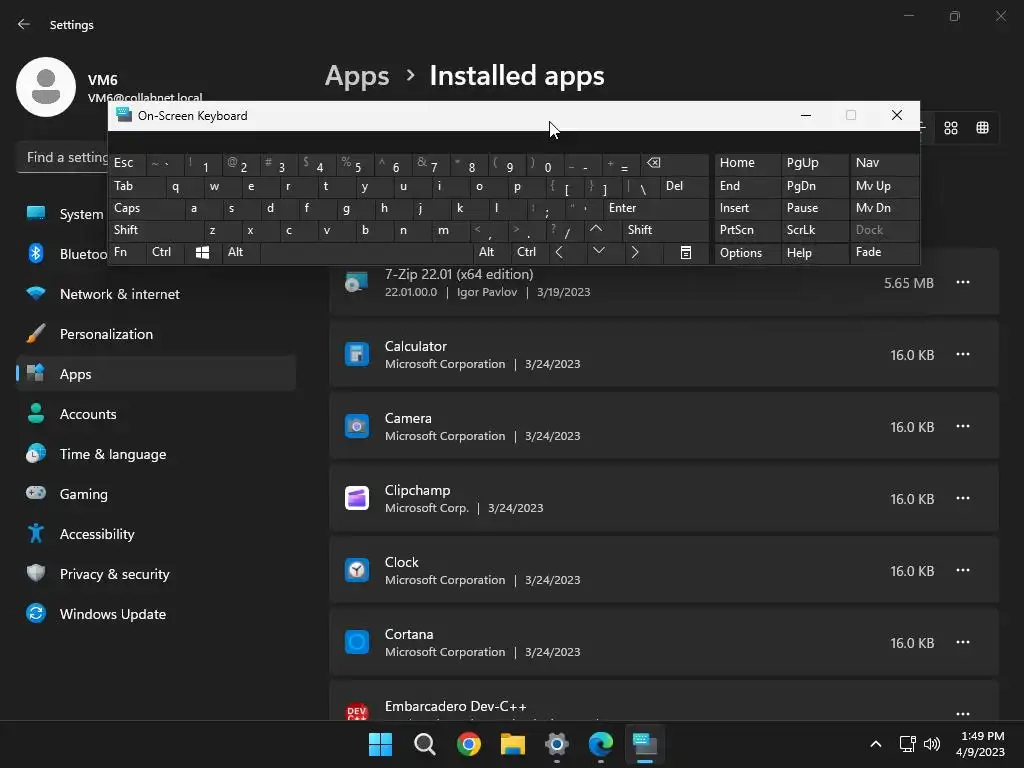Screen dimensions: 1024x768
Task: Open Network & internet settings
Action: pos(156,294)
